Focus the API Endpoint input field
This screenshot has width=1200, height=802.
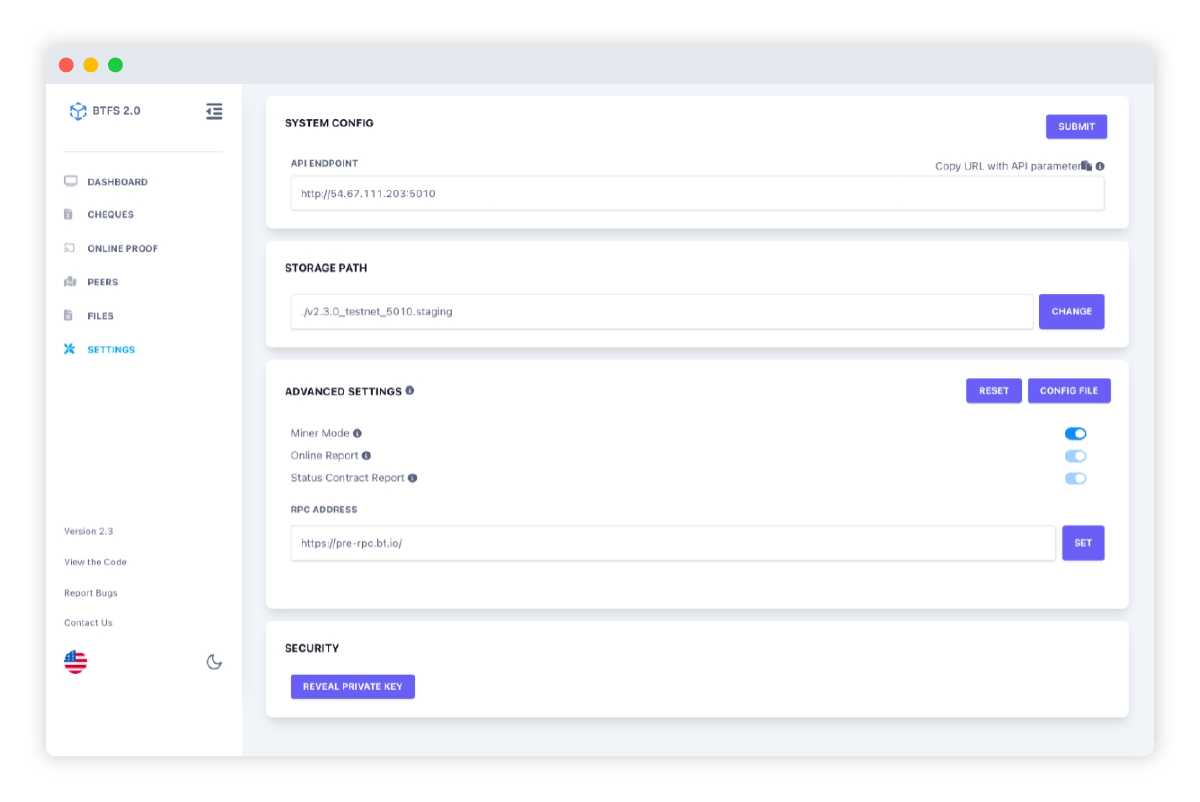click(697, 193)
